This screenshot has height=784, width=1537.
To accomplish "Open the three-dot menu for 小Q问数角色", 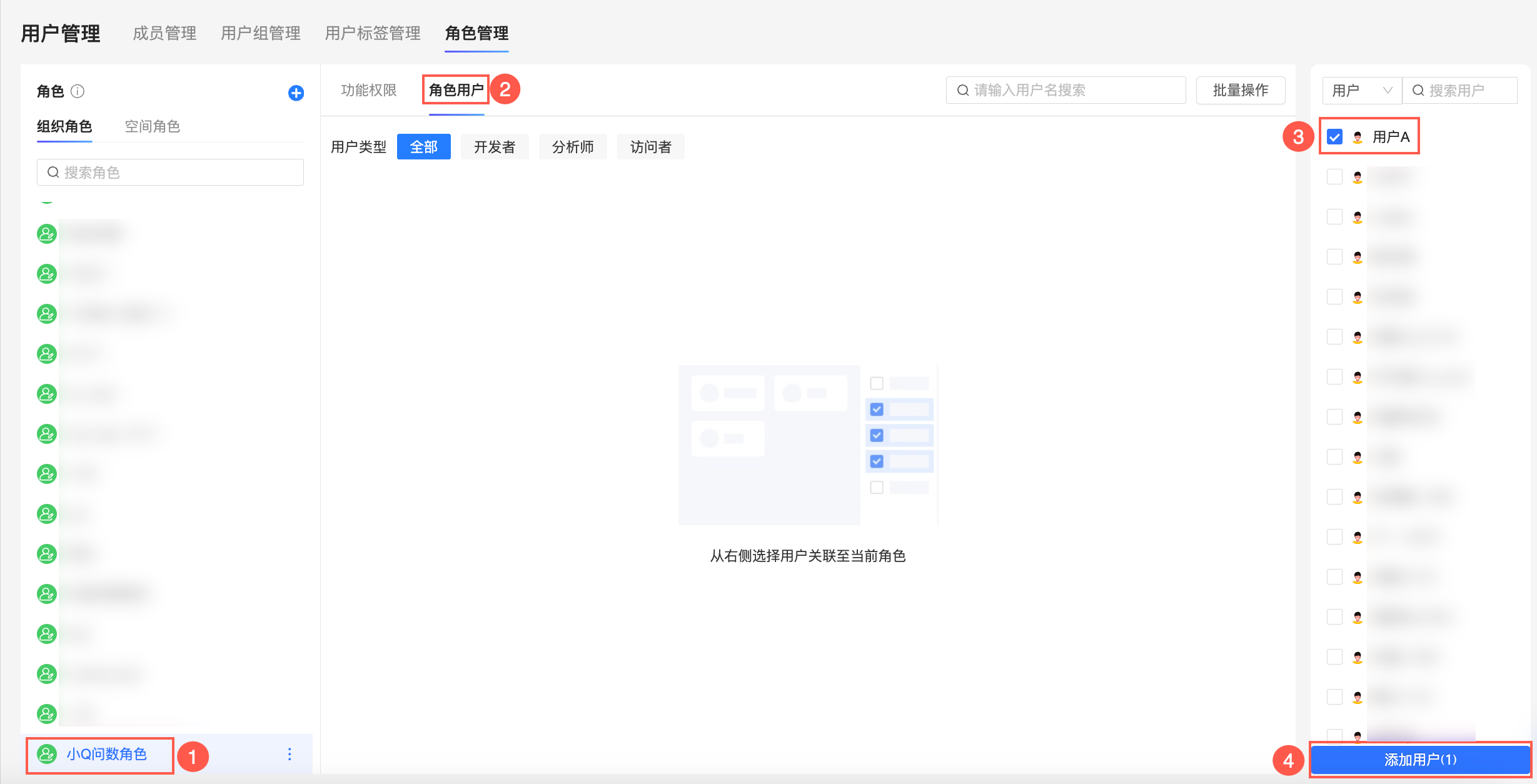I will coord(290,754).
